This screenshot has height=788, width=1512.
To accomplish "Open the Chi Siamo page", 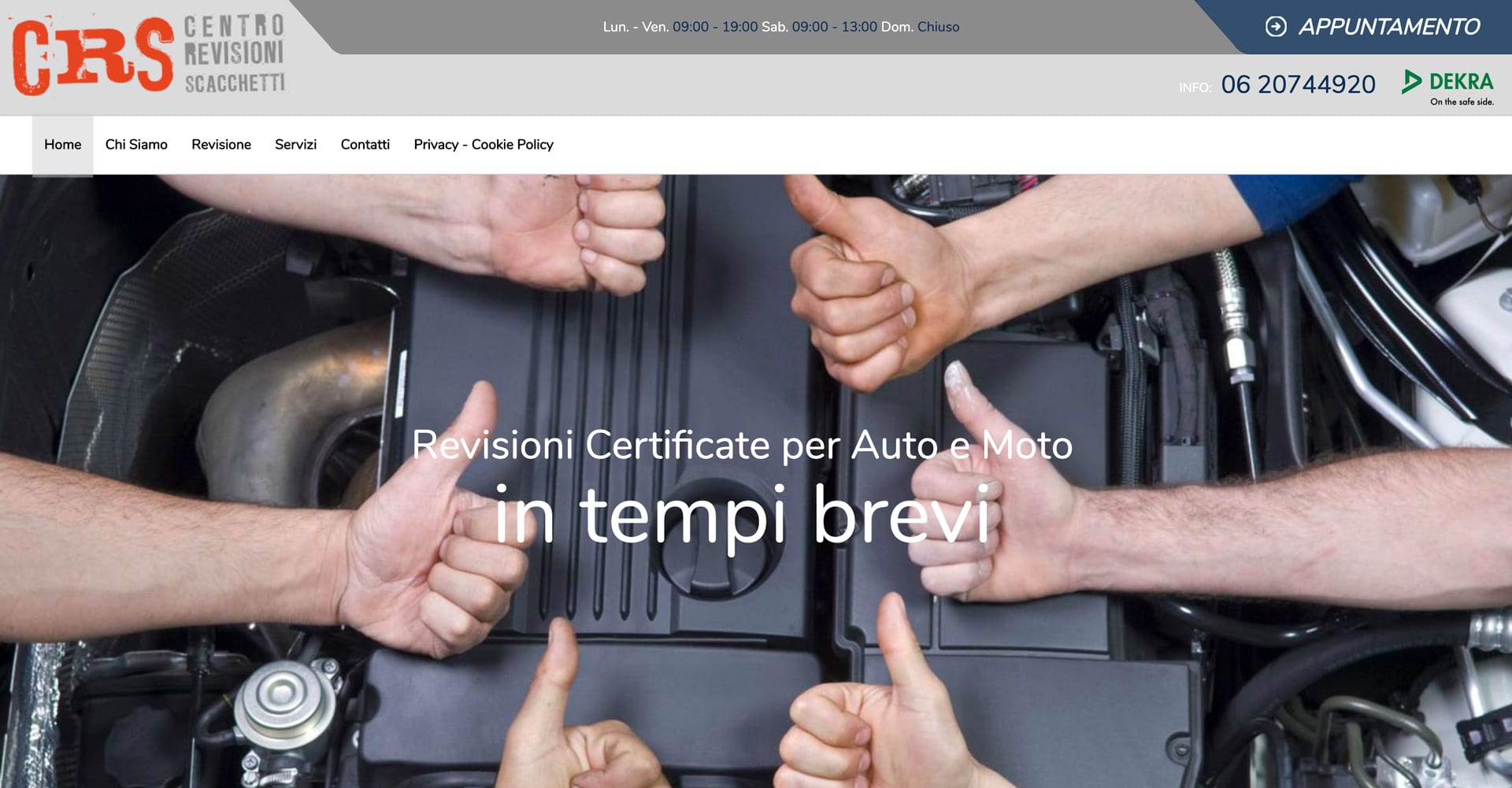I will tap(136, 145).
